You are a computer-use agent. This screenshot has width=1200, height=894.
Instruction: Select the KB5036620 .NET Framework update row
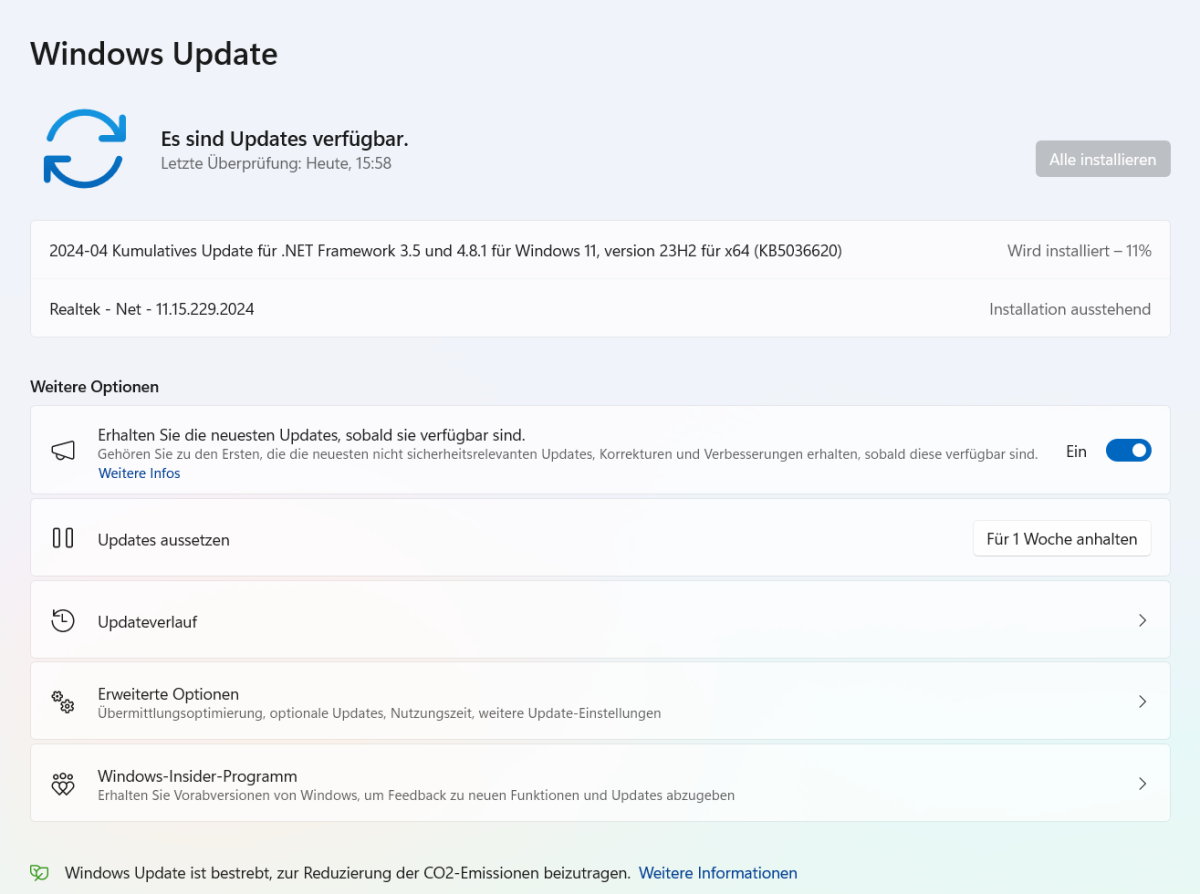600,250
